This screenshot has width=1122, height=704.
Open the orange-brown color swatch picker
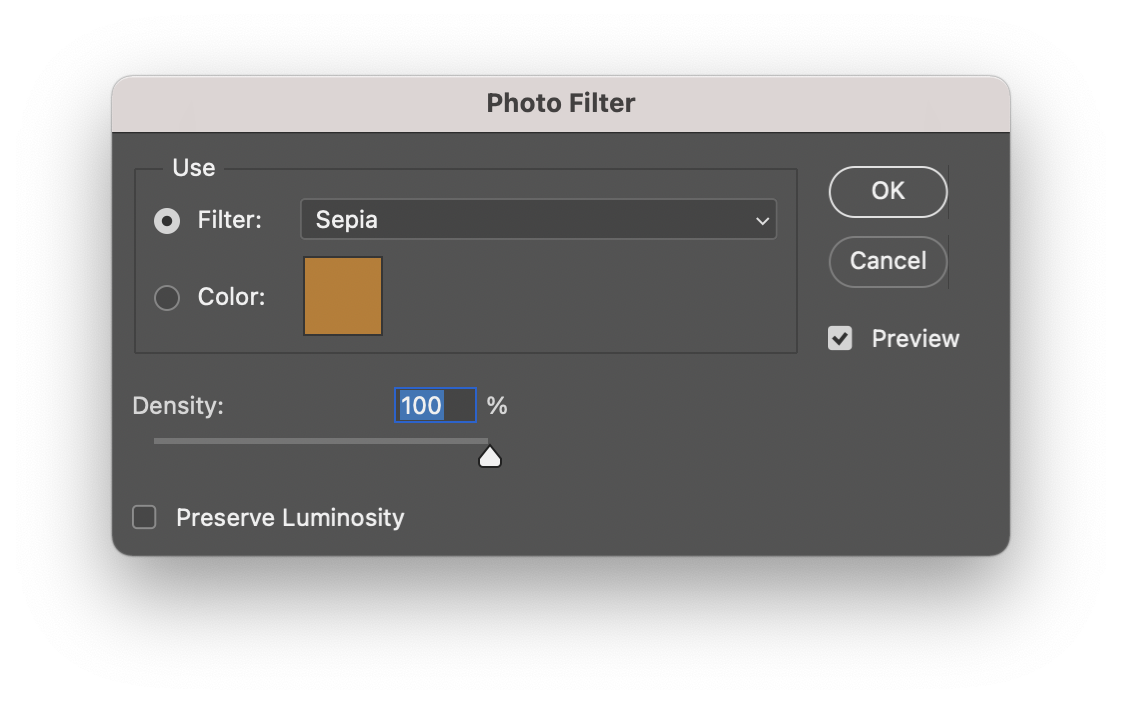tap(343, 296)
